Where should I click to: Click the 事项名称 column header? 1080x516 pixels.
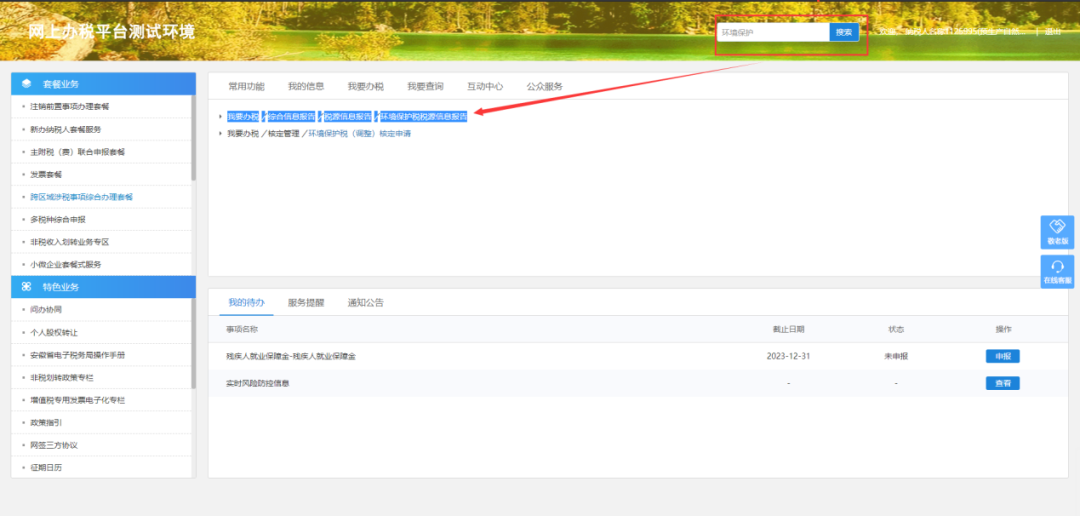tap(242, 329)
